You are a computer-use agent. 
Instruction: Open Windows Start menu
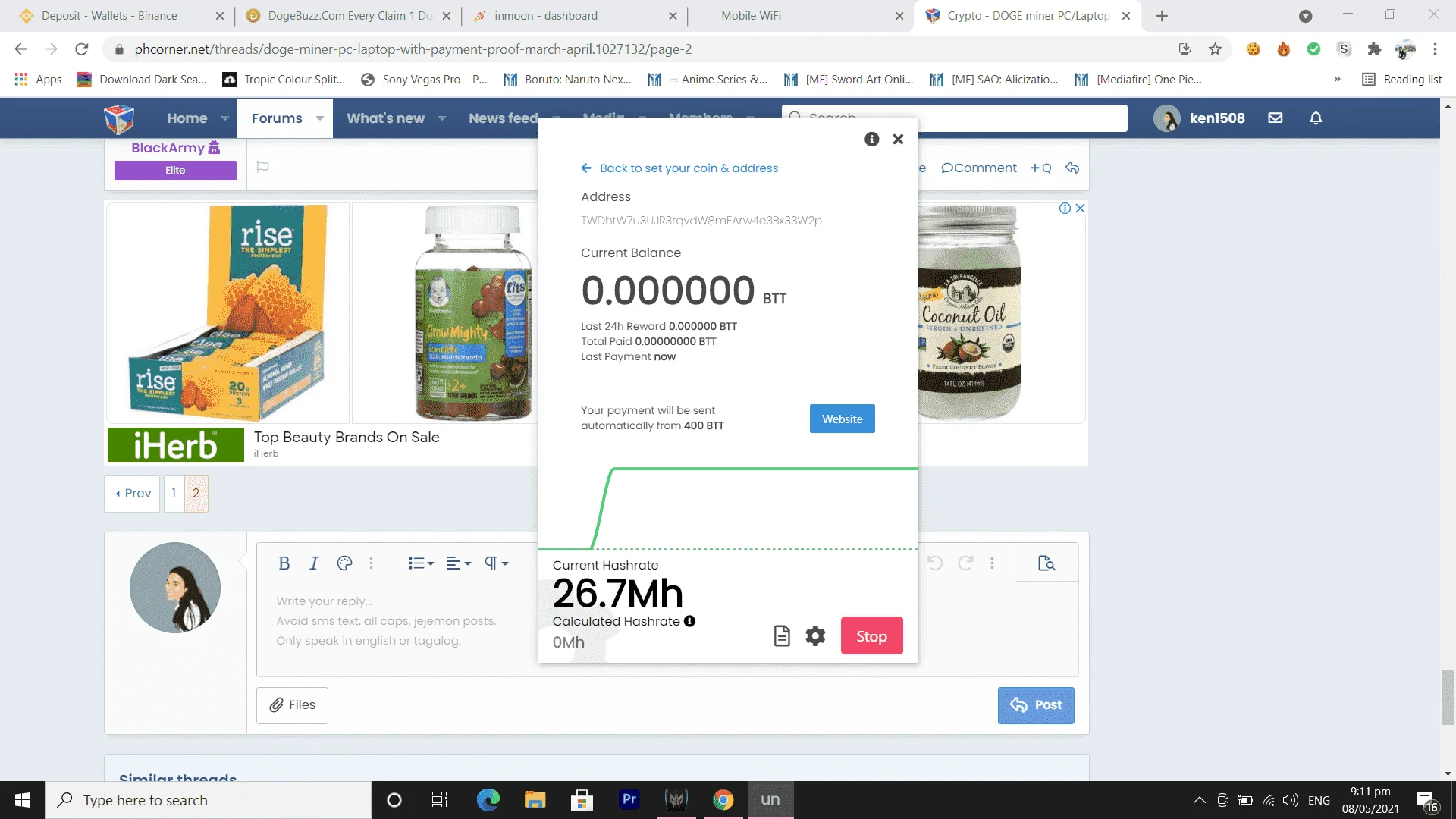23,800
